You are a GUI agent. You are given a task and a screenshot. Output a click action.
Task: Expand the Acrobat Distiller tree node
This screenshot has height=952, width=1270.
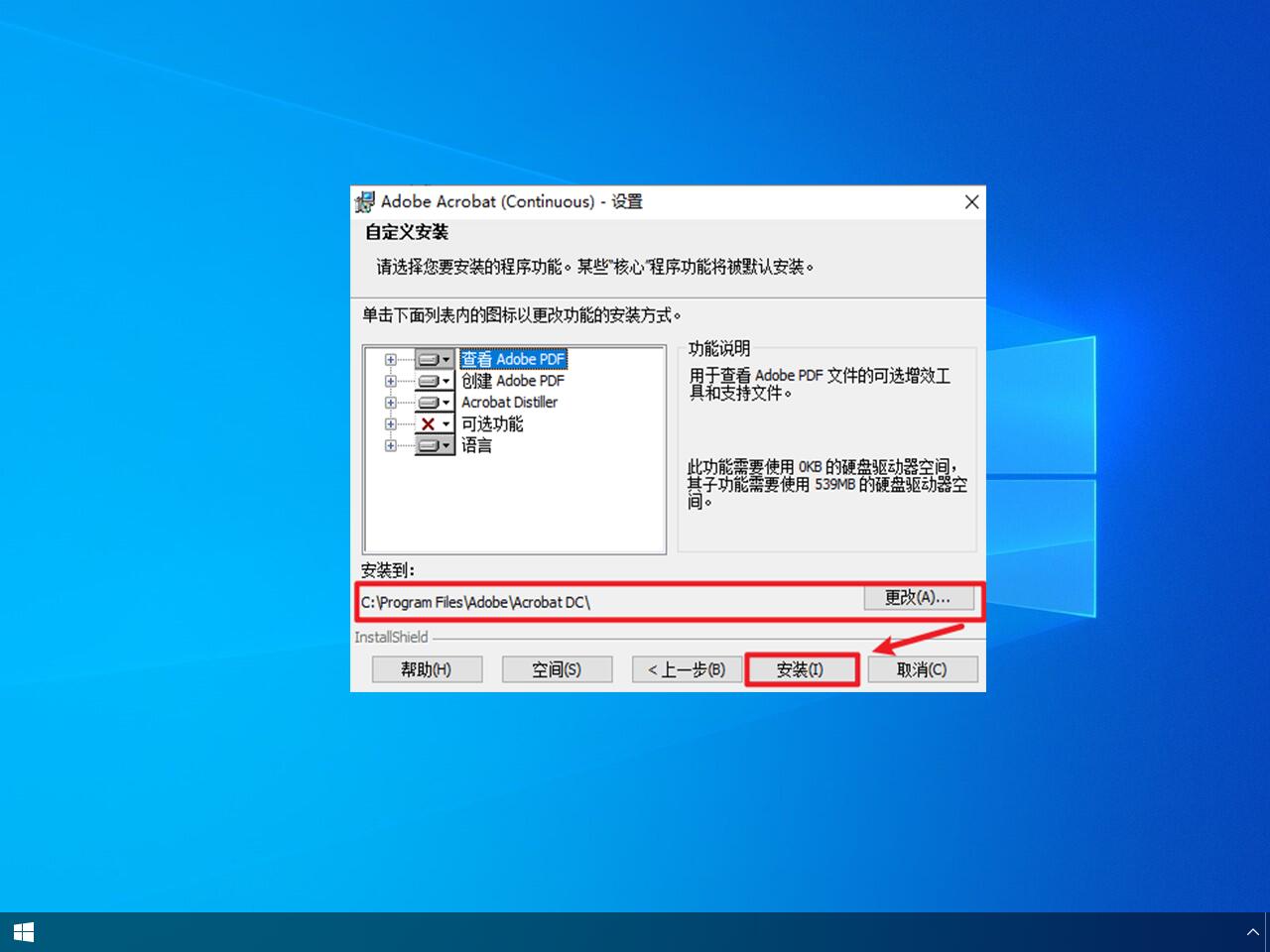click(390, 403)
